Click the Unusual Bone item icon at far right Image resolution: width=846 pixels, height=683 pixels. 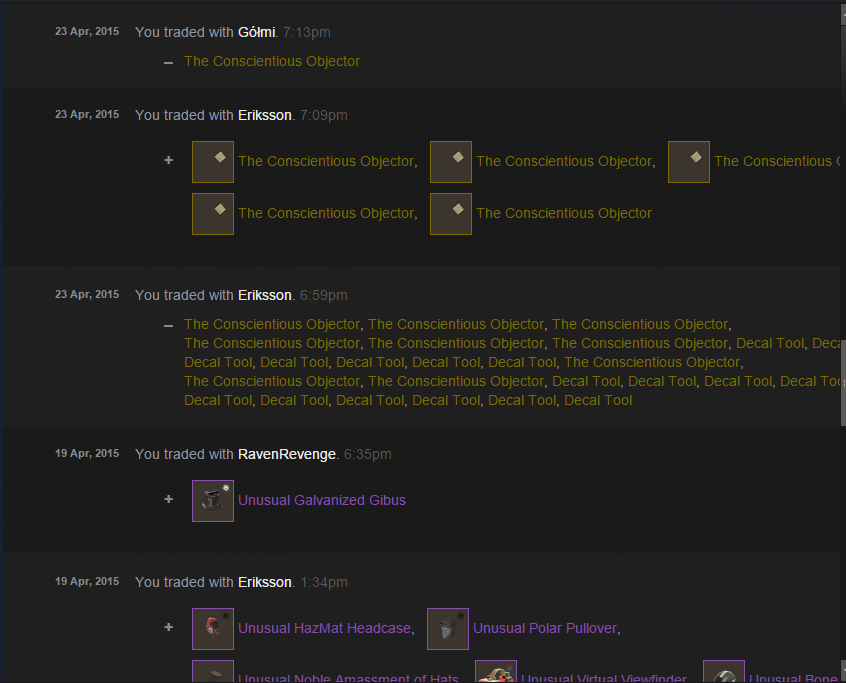click(724, 672)
